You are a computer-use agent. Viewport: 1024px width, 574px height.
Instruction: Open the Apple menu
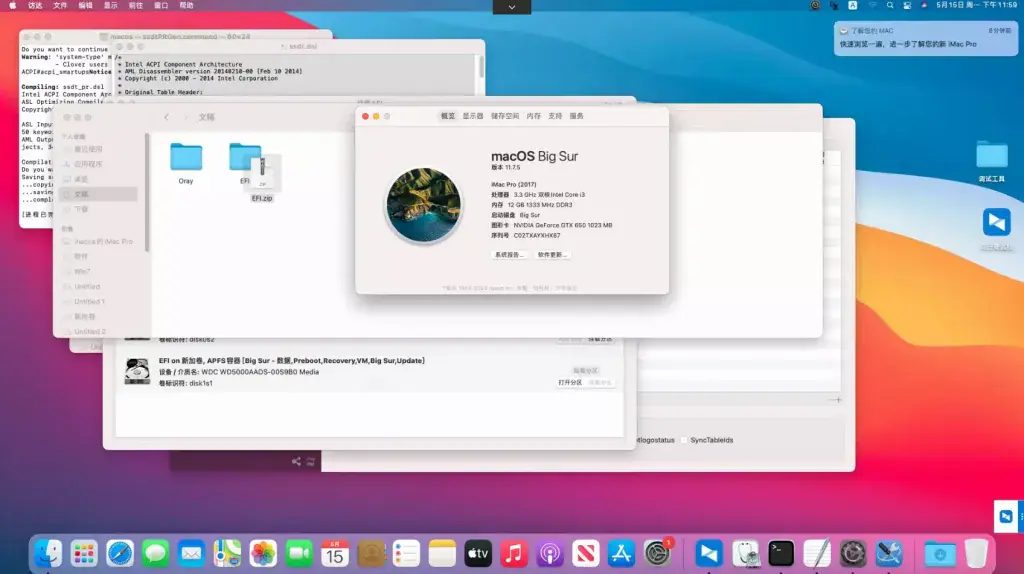(12, 5)
